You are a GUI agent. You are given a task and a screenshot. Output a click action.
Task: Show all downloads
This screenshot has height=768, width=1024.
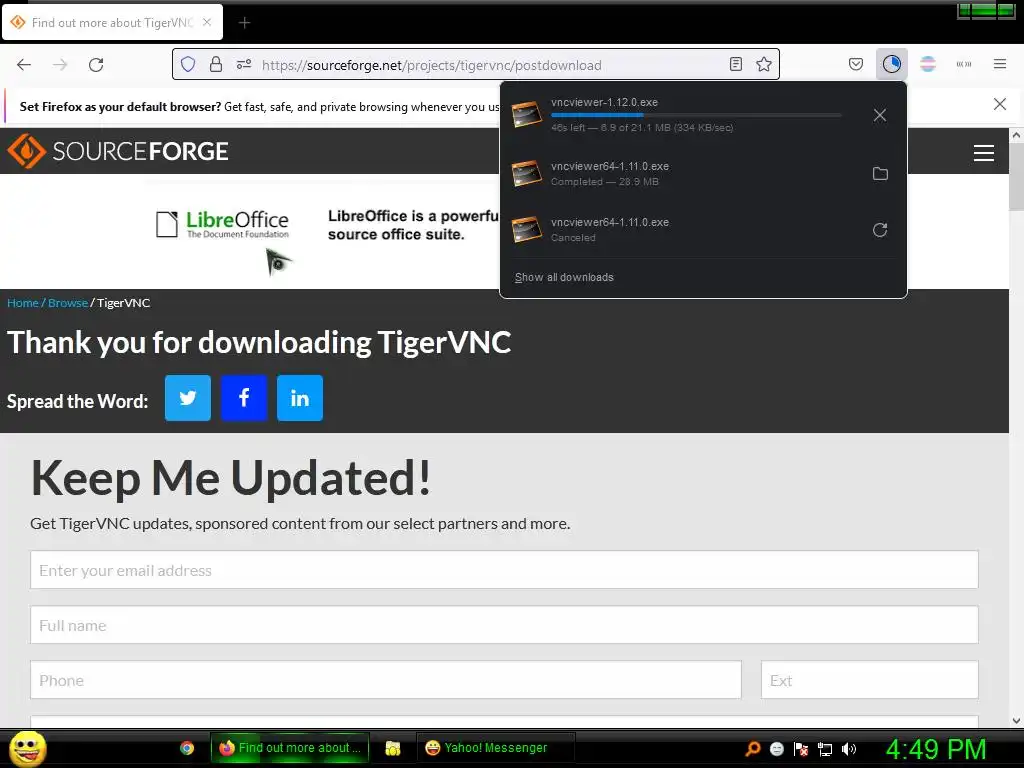tap(564, 277)
